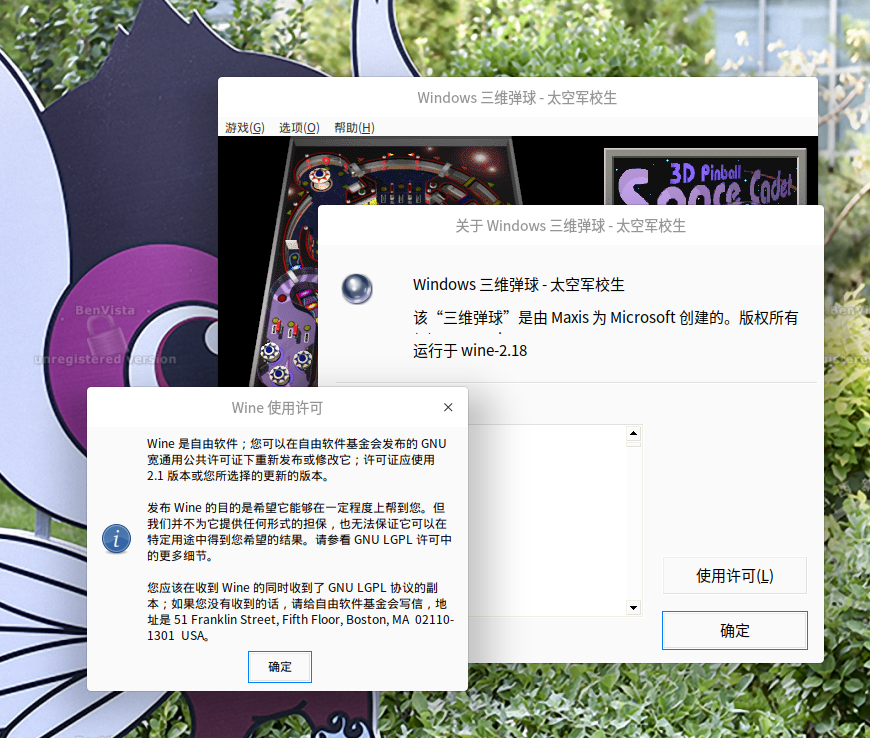Click the 关于 Windows 三维弹球 dialog title bar
870x738 pixels.
click(570, 226)
